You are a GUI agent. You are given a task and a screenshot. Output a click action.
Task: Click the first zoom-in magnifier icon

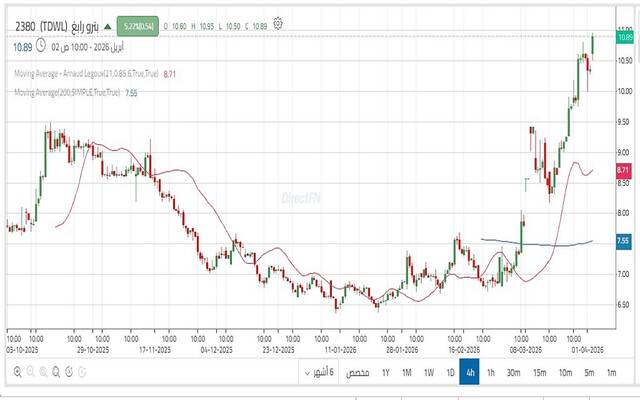point(17,372)
